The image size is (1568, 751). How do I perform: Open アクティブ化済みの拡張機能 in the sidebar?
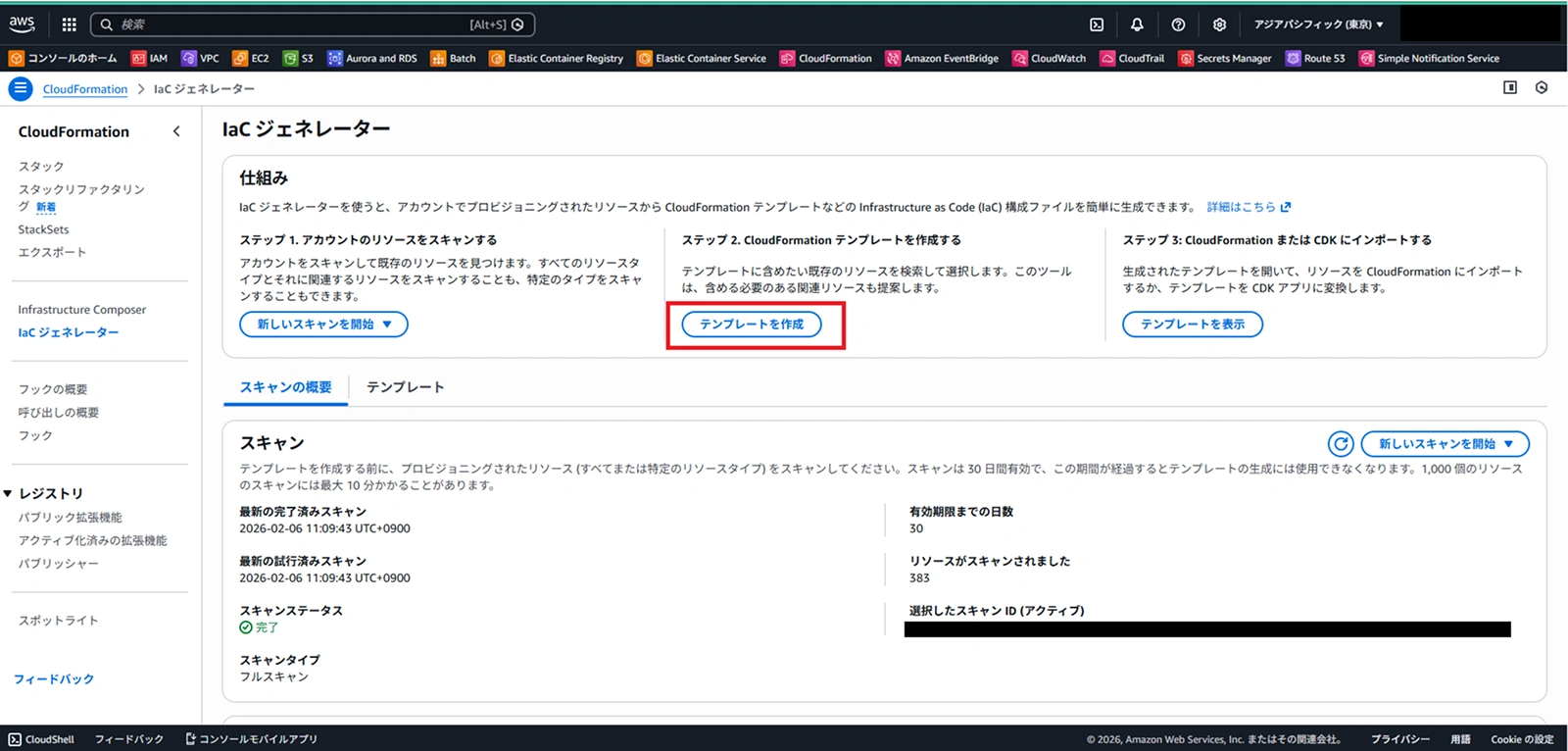[93, 540]
